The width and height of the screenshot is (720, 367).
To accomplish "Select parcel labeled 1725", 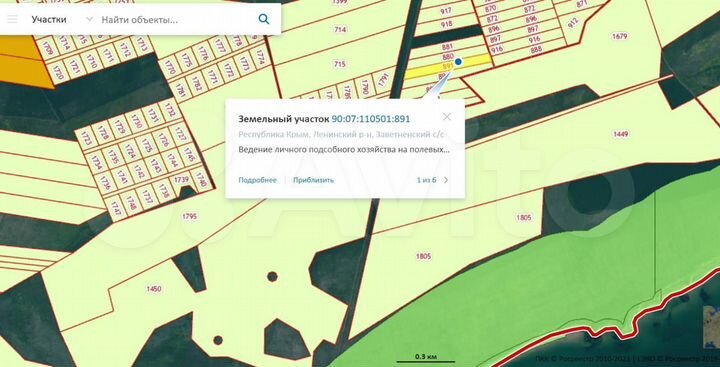I will tap(146, 146).
